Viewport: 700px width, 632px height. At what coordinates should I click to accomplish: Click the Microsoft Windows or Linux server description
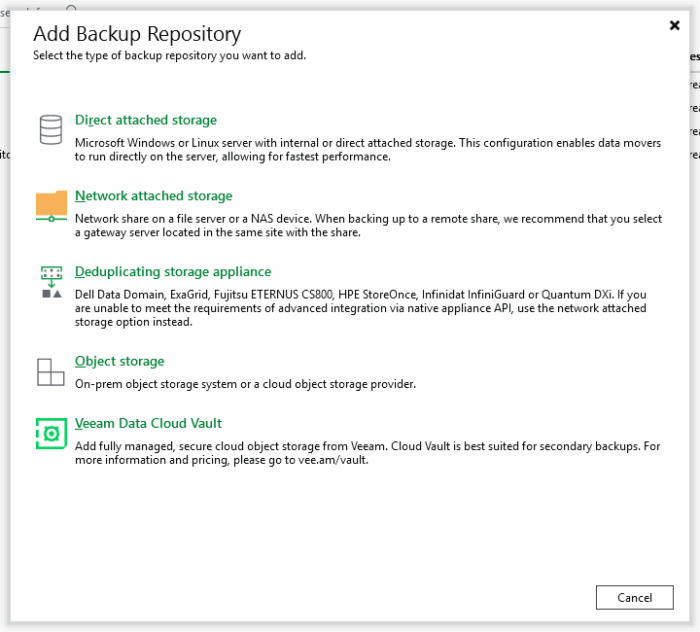point(367,150)
